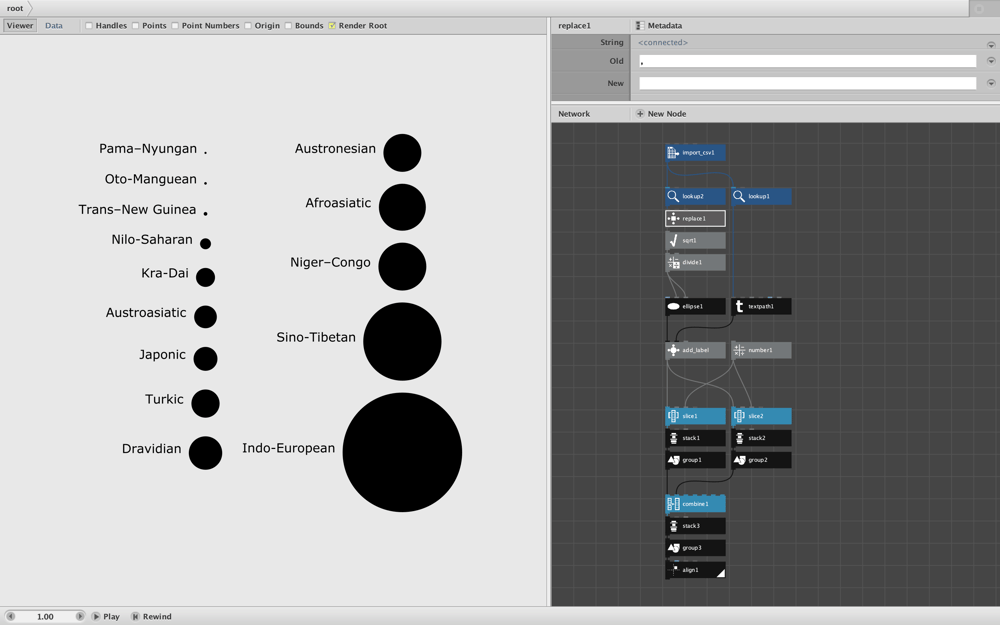The width and height of the screenshot is (1000, 625).
Task: Select the import_csv1 node icon
Action: coord(672,152)
